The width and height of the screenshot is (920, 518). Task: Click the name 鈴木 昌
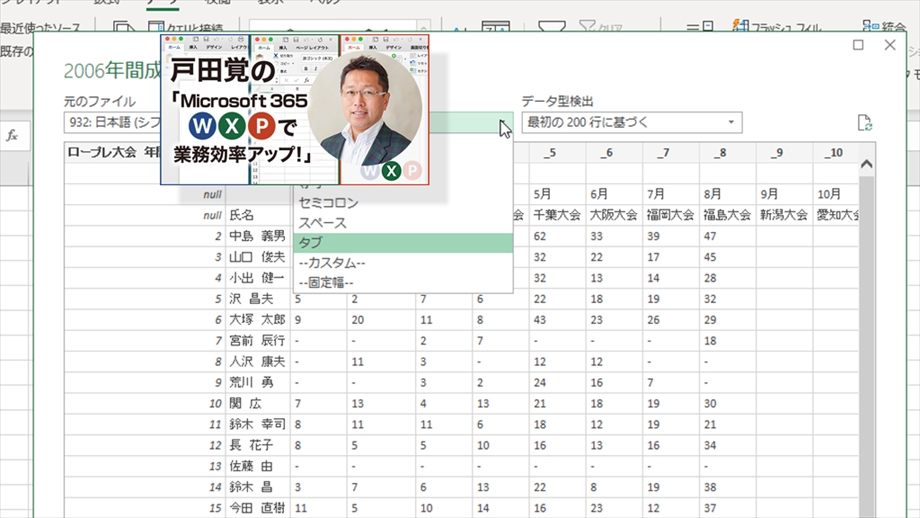(252, 487)
